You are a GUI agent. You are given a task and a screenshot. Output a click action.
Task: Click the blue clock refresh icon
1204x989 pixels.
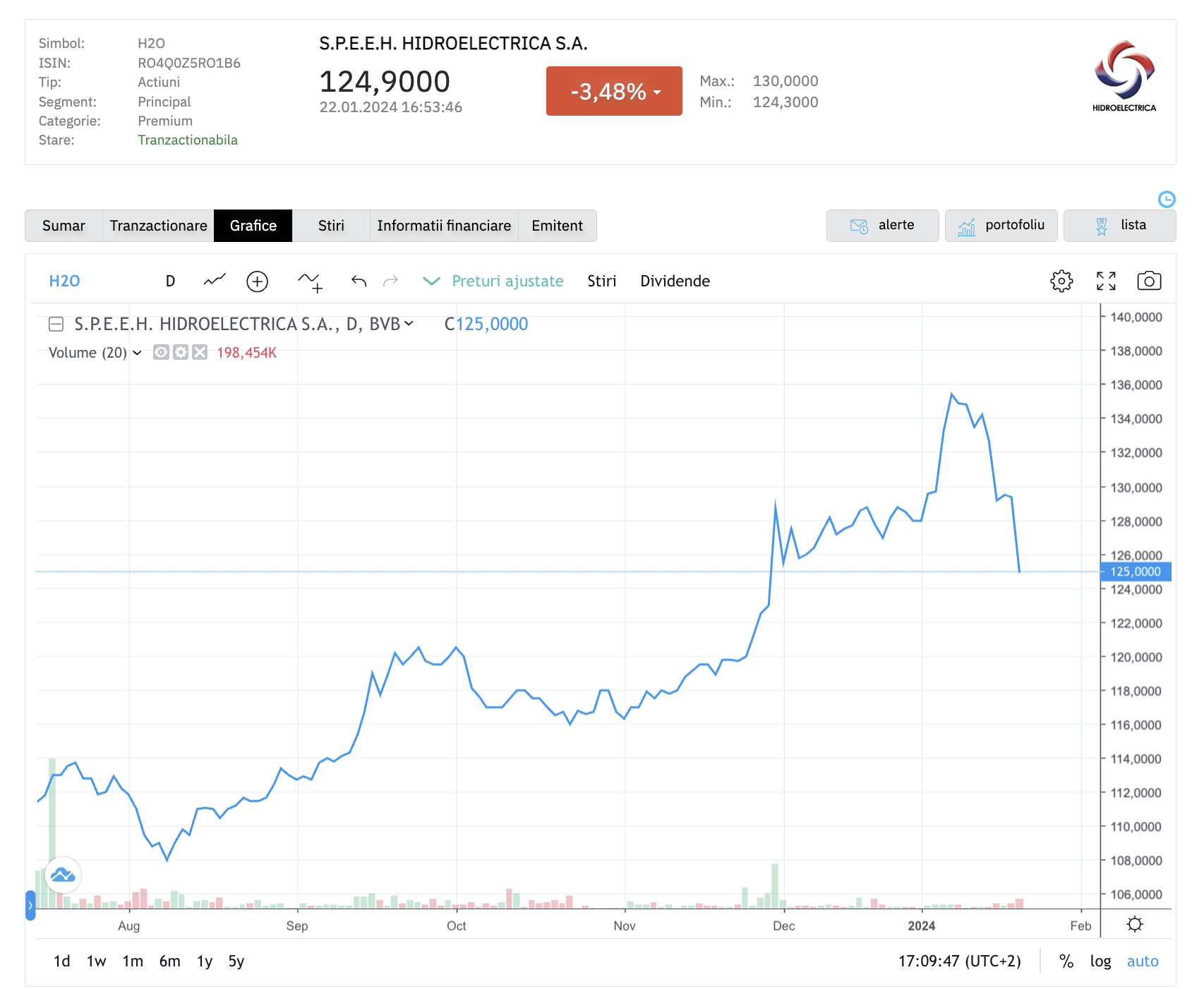click(x=1167, y=199)
